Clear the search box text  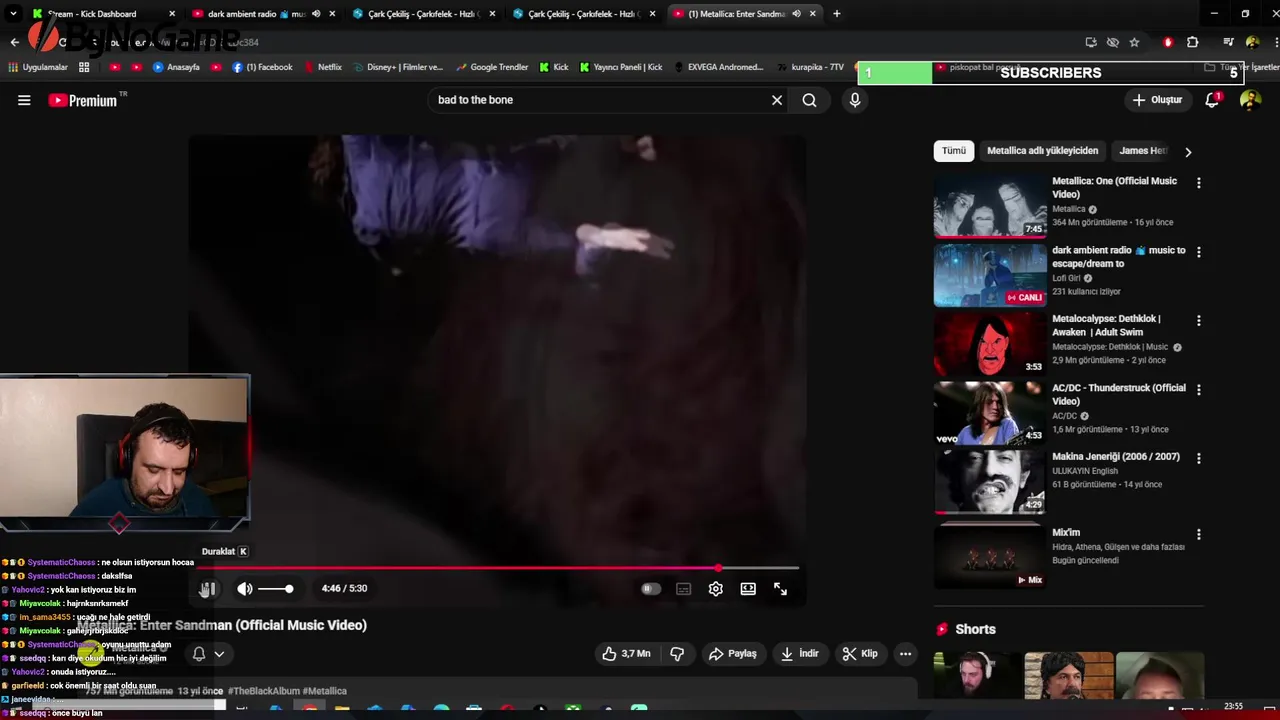777,100
